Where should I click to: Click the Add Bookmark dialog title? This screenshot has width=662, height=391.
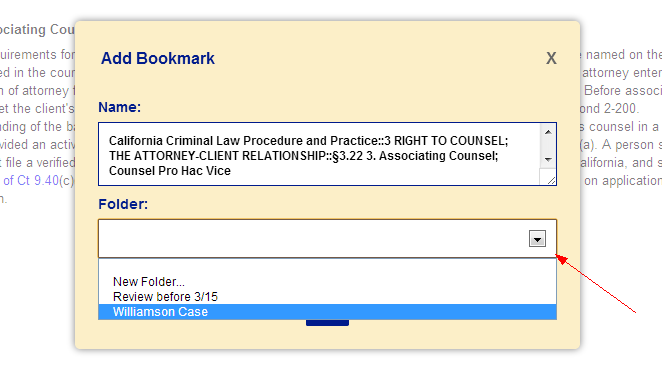(x=157, y=58)
